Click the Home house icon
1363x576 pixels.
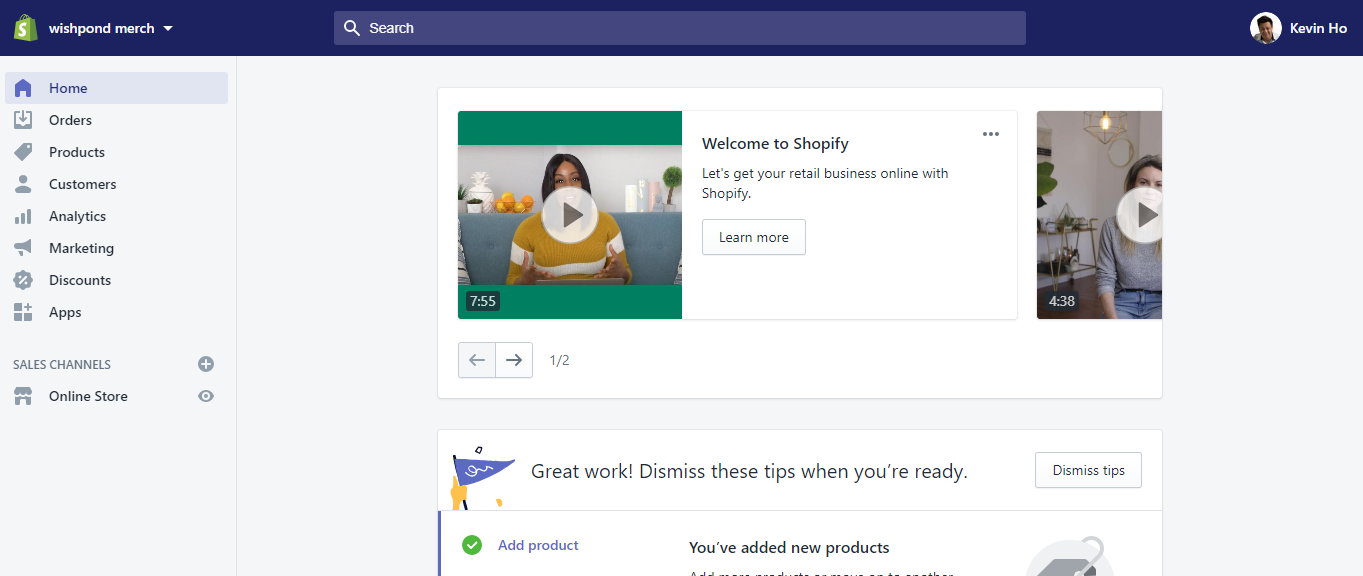coord(23,88)
